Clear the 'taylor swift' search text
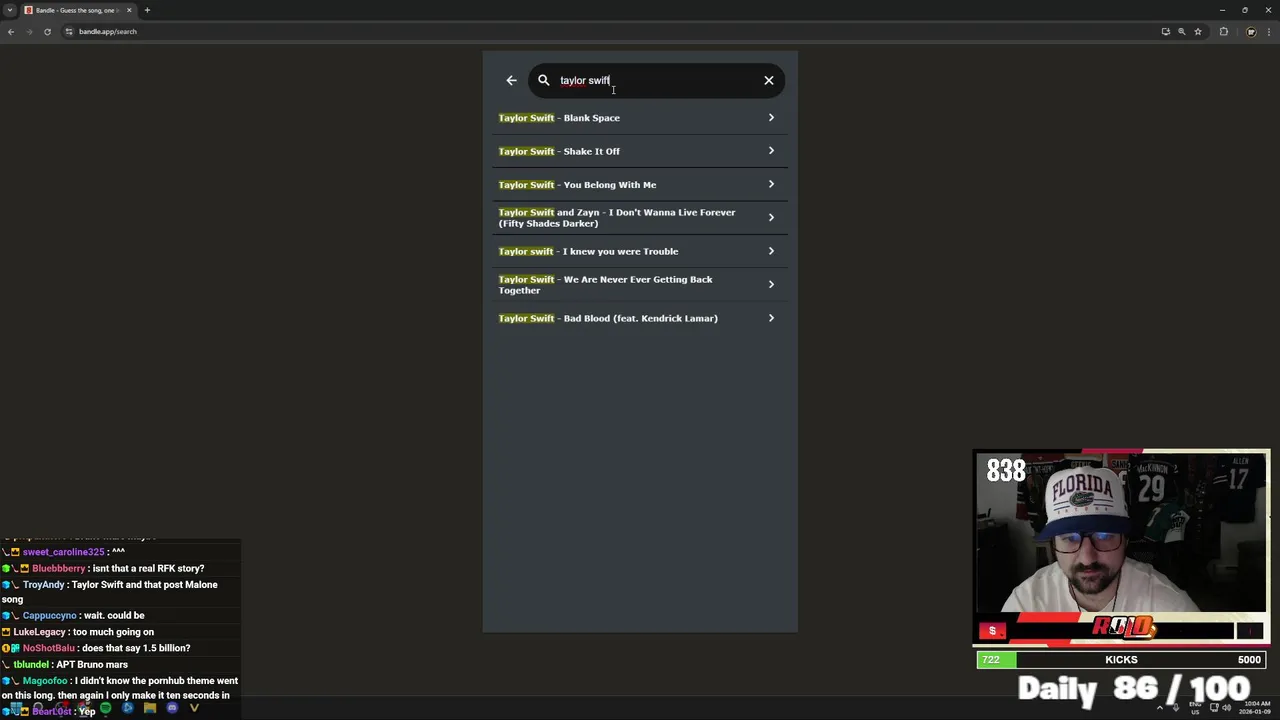 click(769, 80)
